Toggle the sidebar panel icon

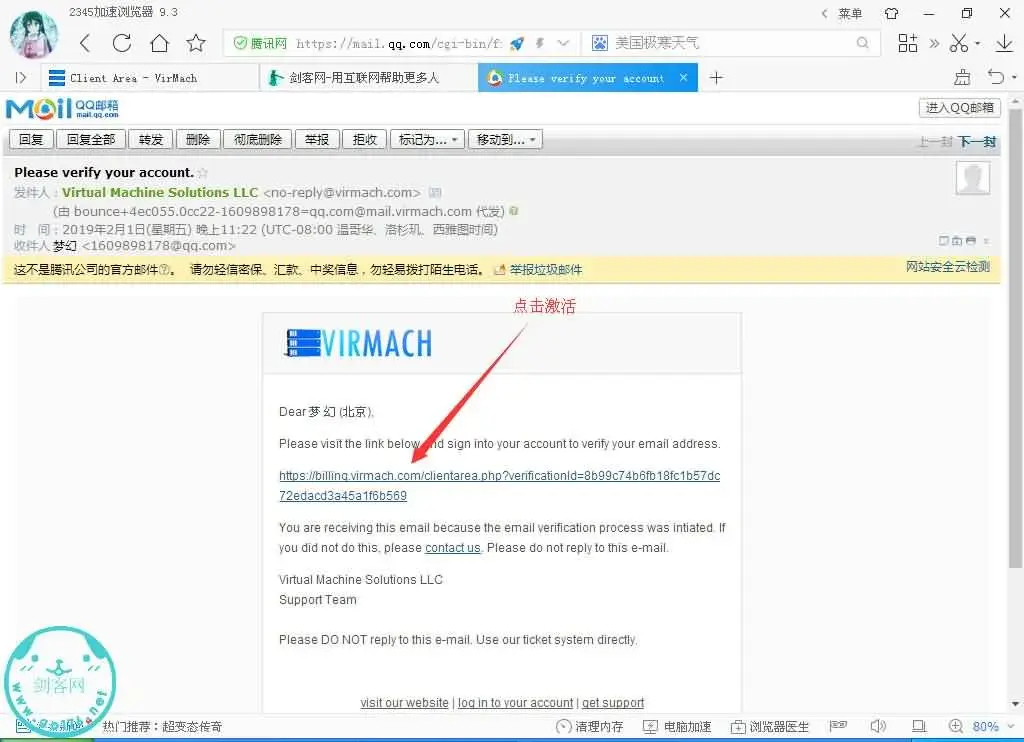tap(21, 78)
